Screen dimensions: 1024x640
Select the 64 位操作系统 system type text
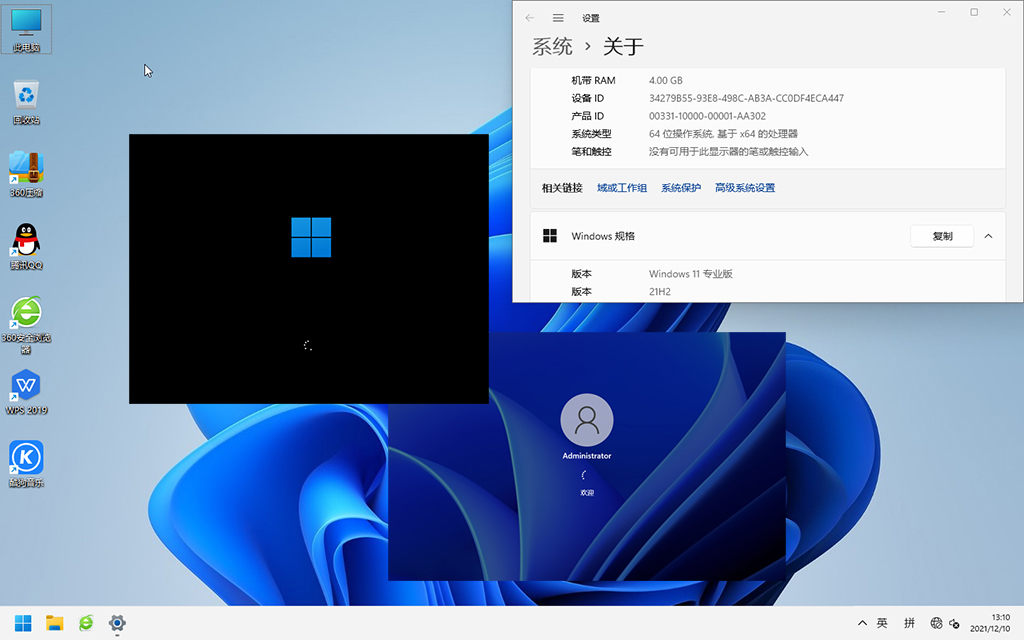tap(723, 133)
